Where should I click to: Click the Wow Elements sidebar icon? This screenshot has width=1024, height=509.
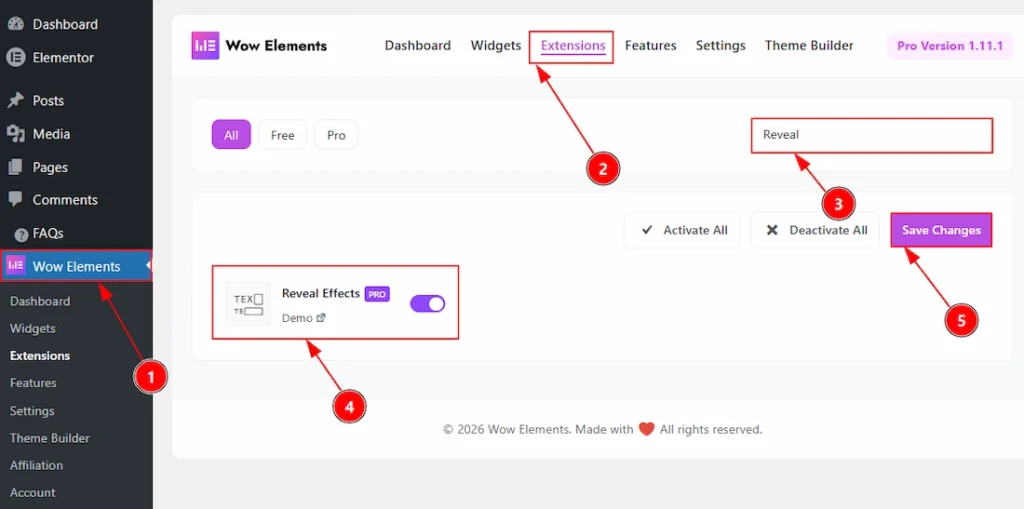pos(16,266)
